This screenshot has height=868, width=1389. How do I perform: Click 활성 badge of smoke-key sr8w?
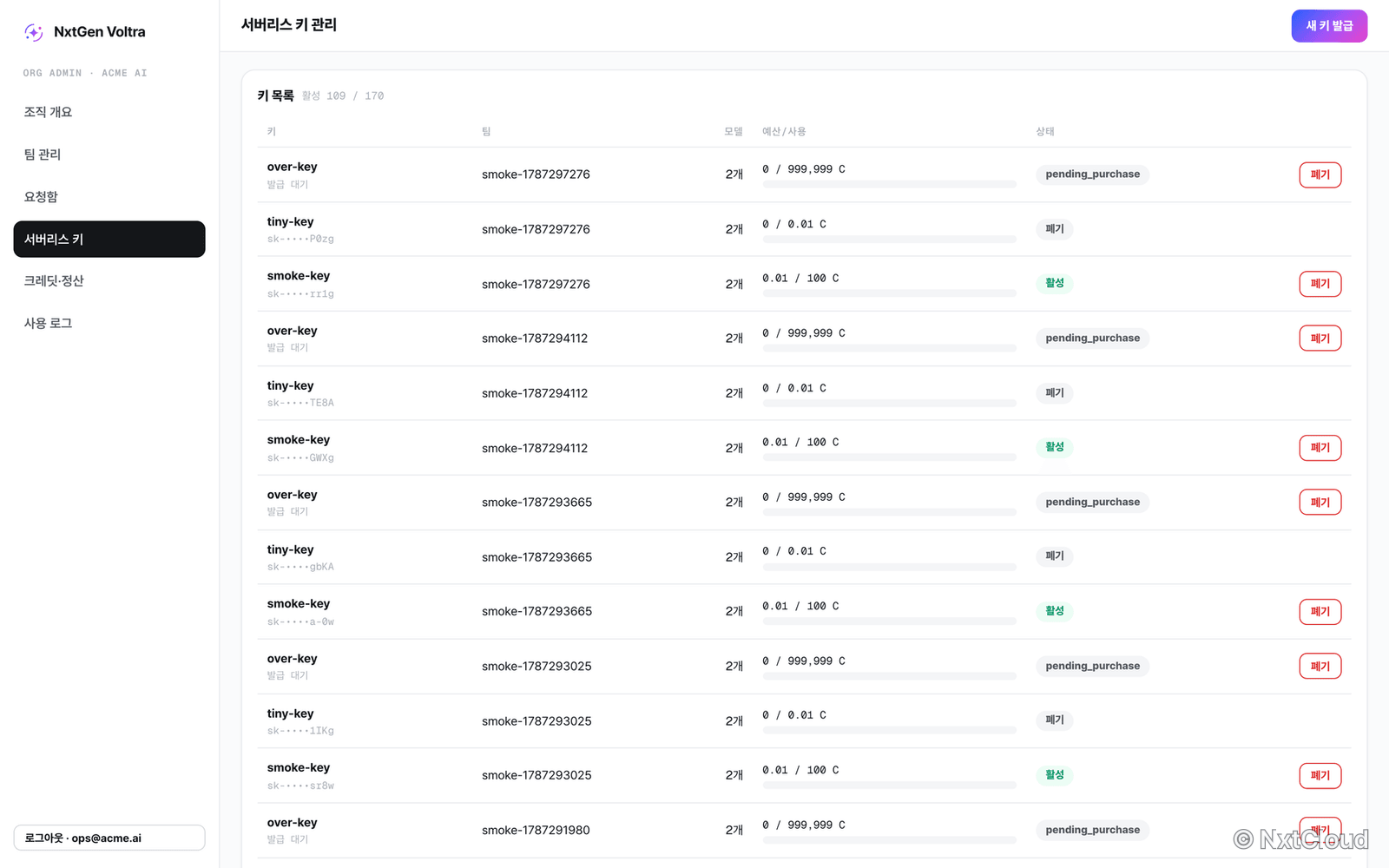pyautogui.click(x=1055, y=775)
